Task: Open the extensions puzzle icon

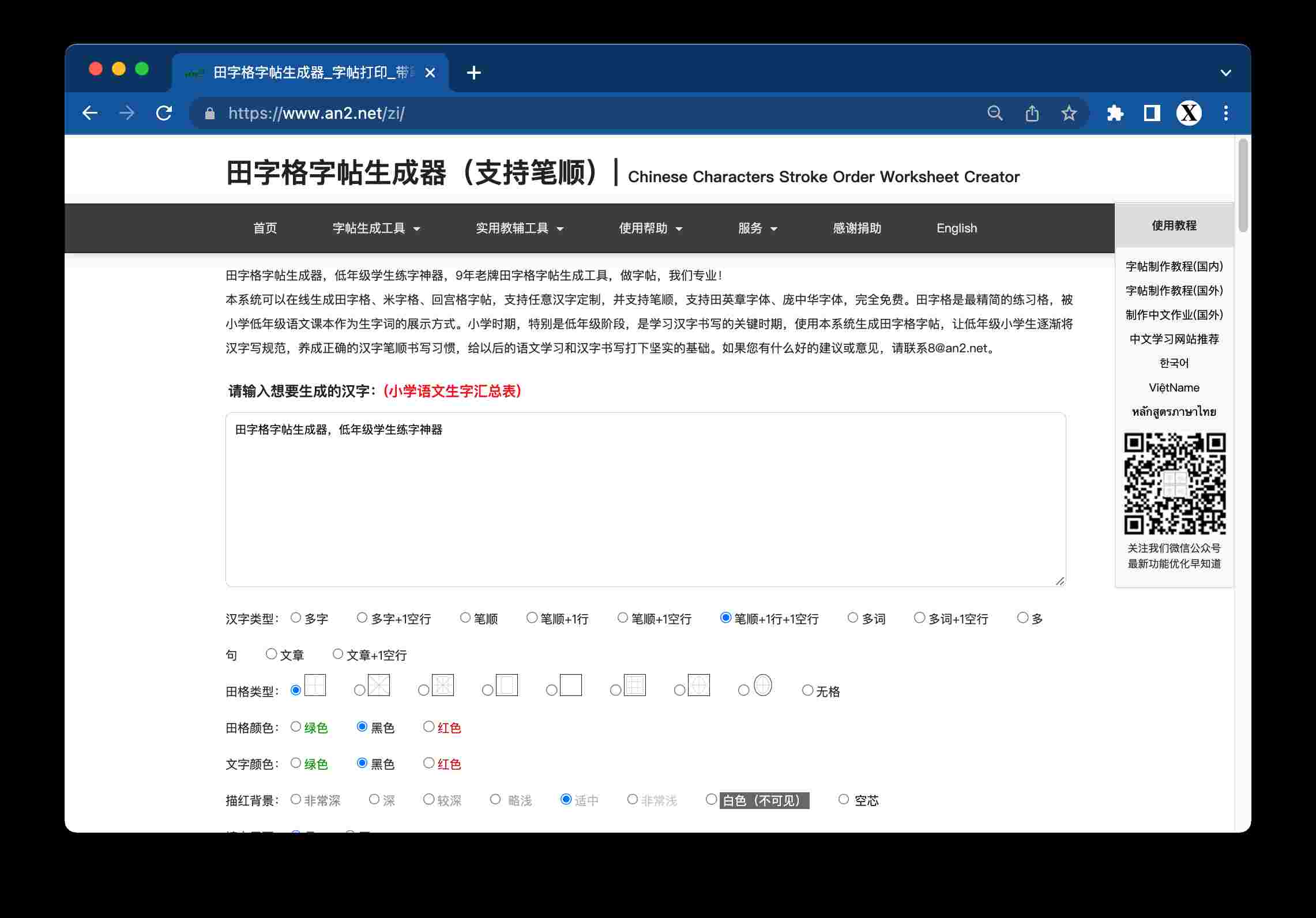Action: coord(1115,113)
